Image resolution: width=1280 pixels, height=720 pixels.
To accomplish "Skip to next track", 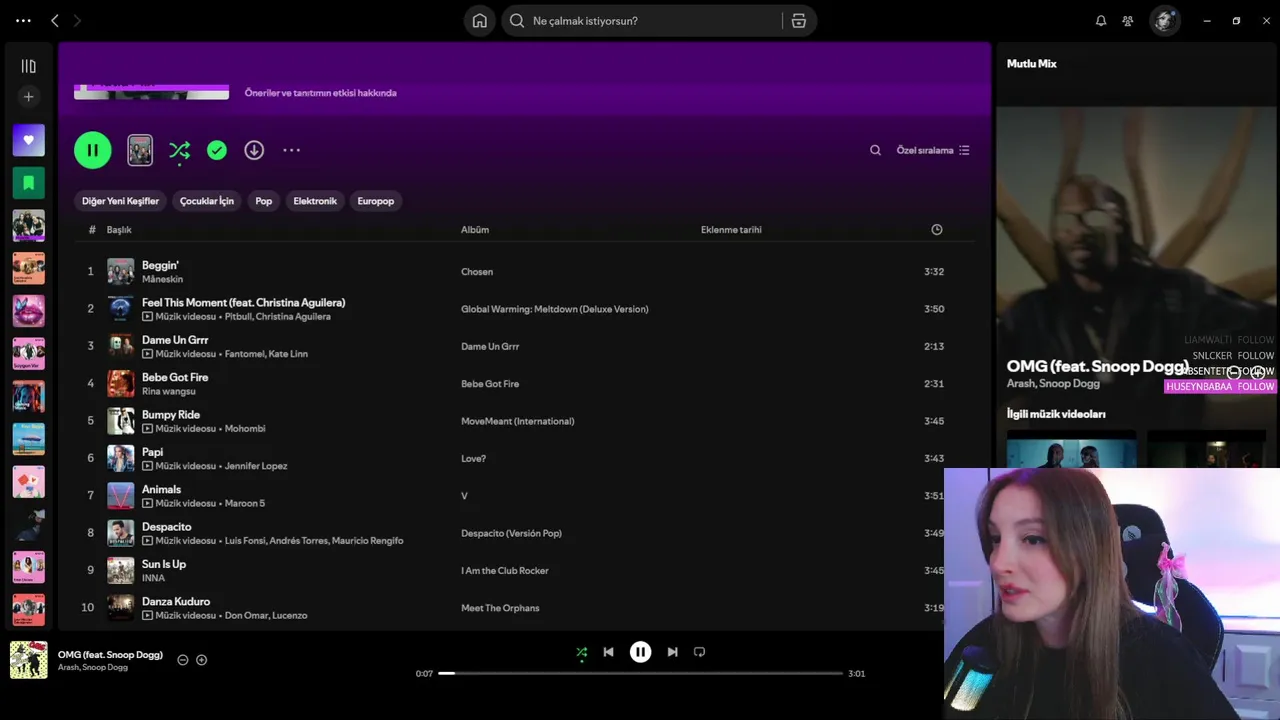I will [x=672, y=652].
